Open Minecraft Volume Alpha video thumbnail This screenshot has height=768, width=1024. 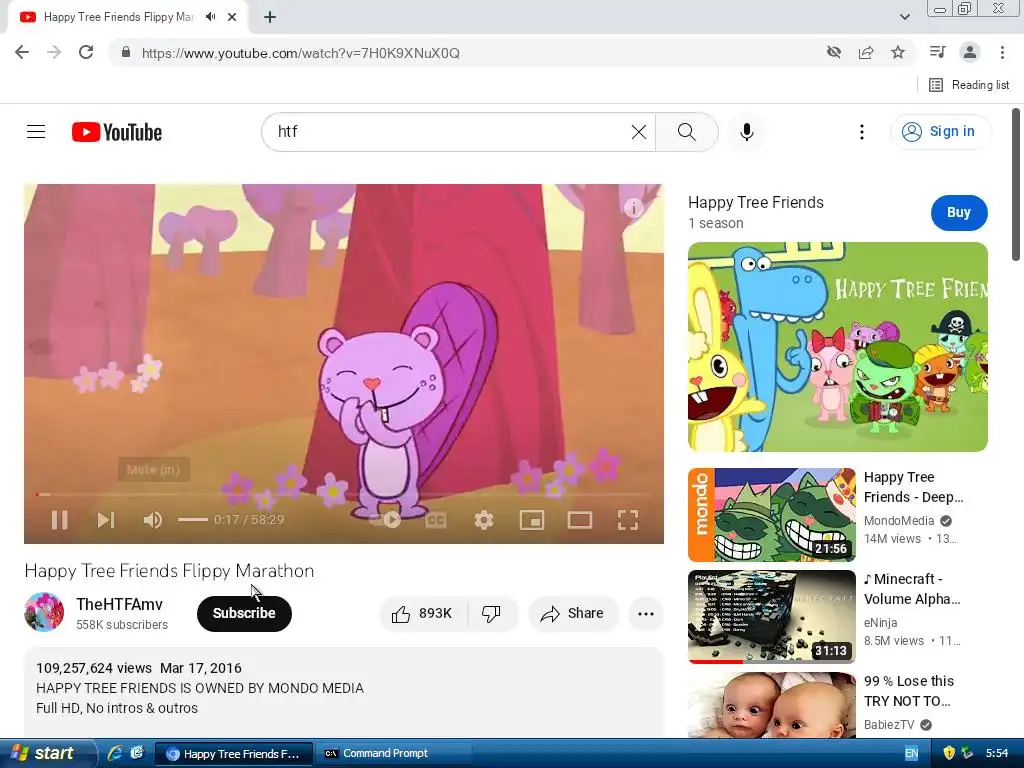pyautogui.click(x=772, y=616)
